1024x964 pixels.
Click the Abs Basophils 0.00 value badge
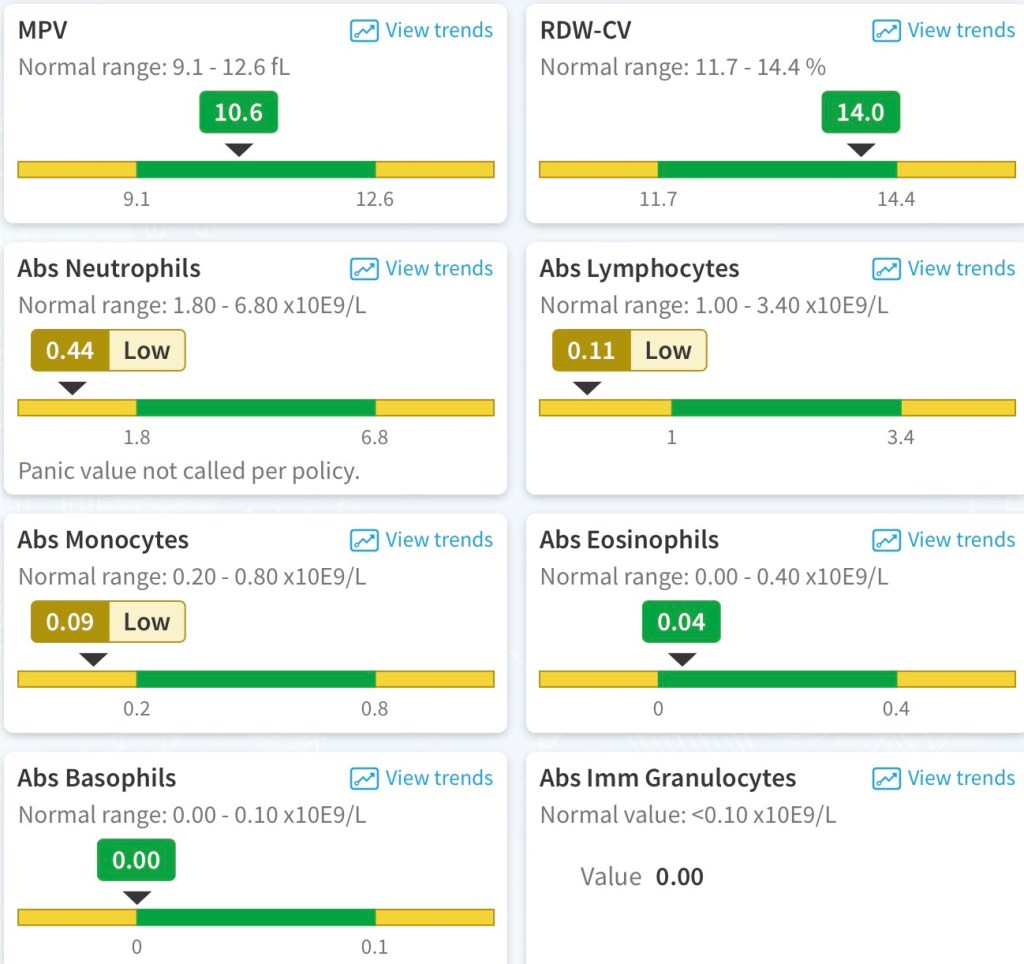[x=136, y=860]
